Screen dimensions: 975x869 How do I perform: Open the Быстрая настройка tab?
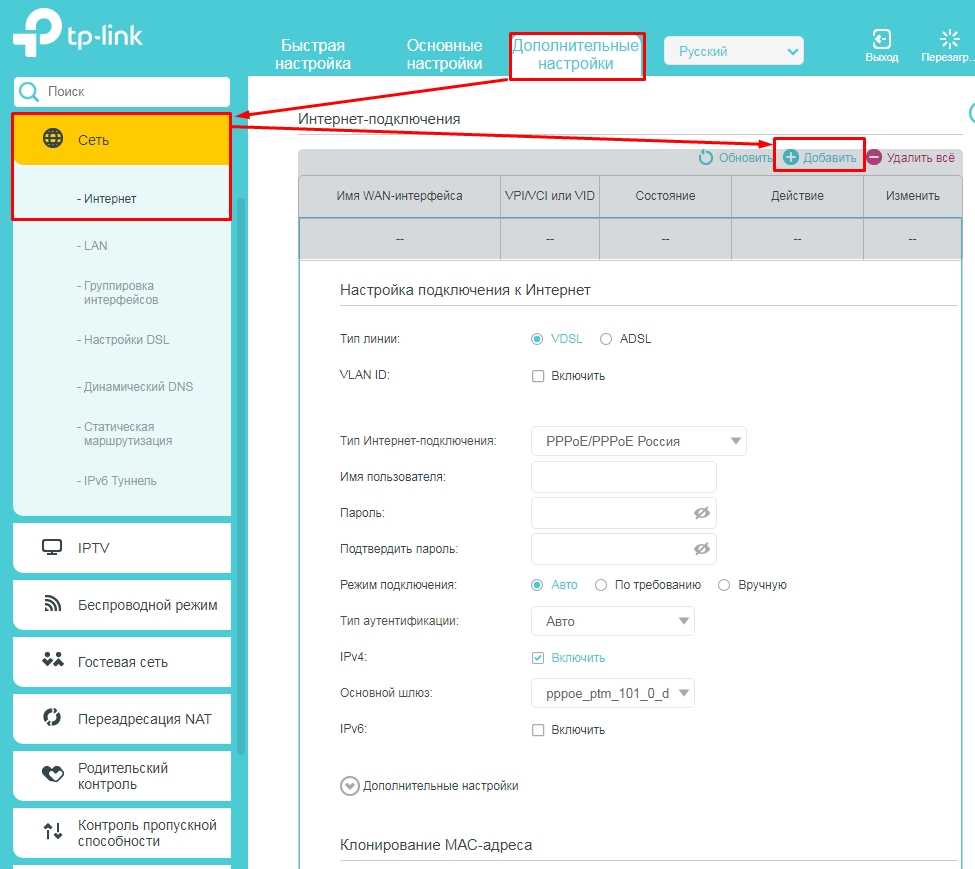tap(313, 55)
